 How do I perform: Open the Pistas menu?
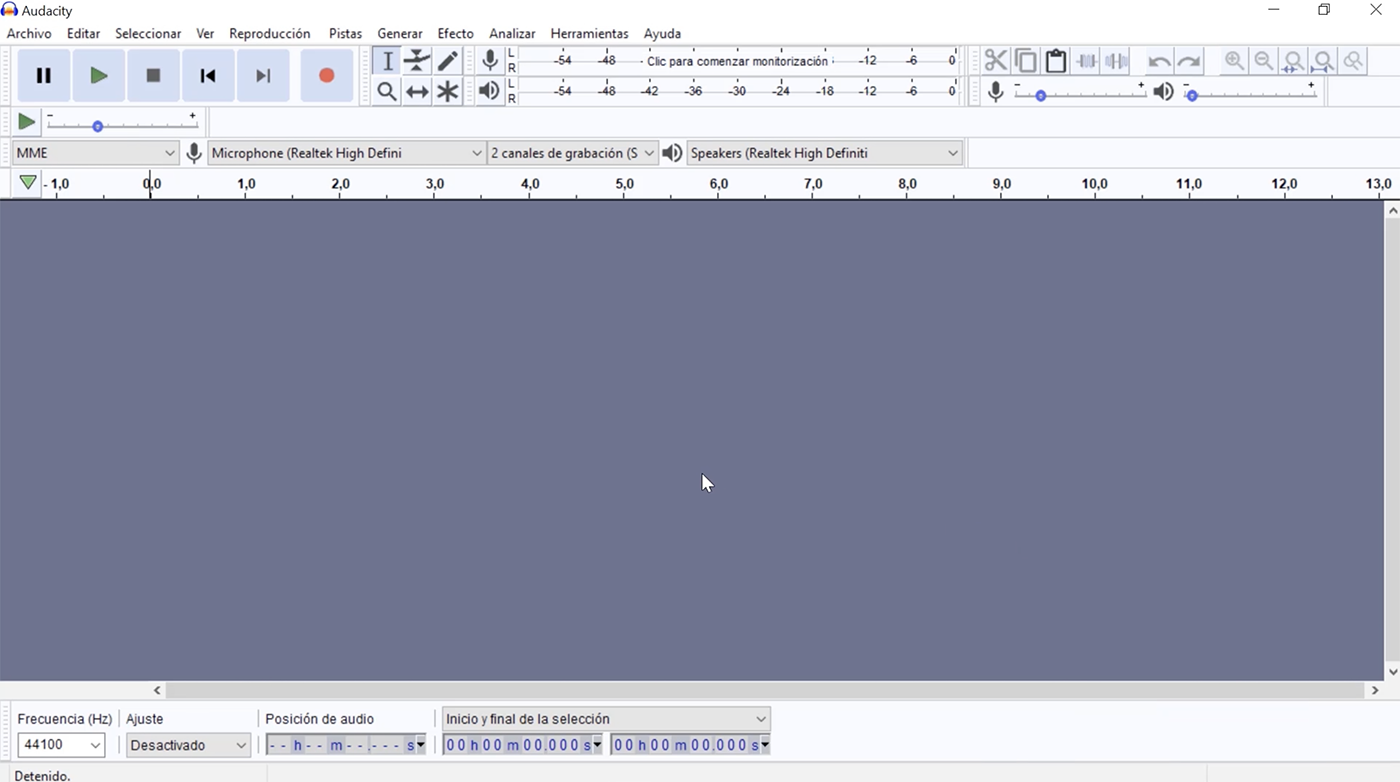(345, 34)
